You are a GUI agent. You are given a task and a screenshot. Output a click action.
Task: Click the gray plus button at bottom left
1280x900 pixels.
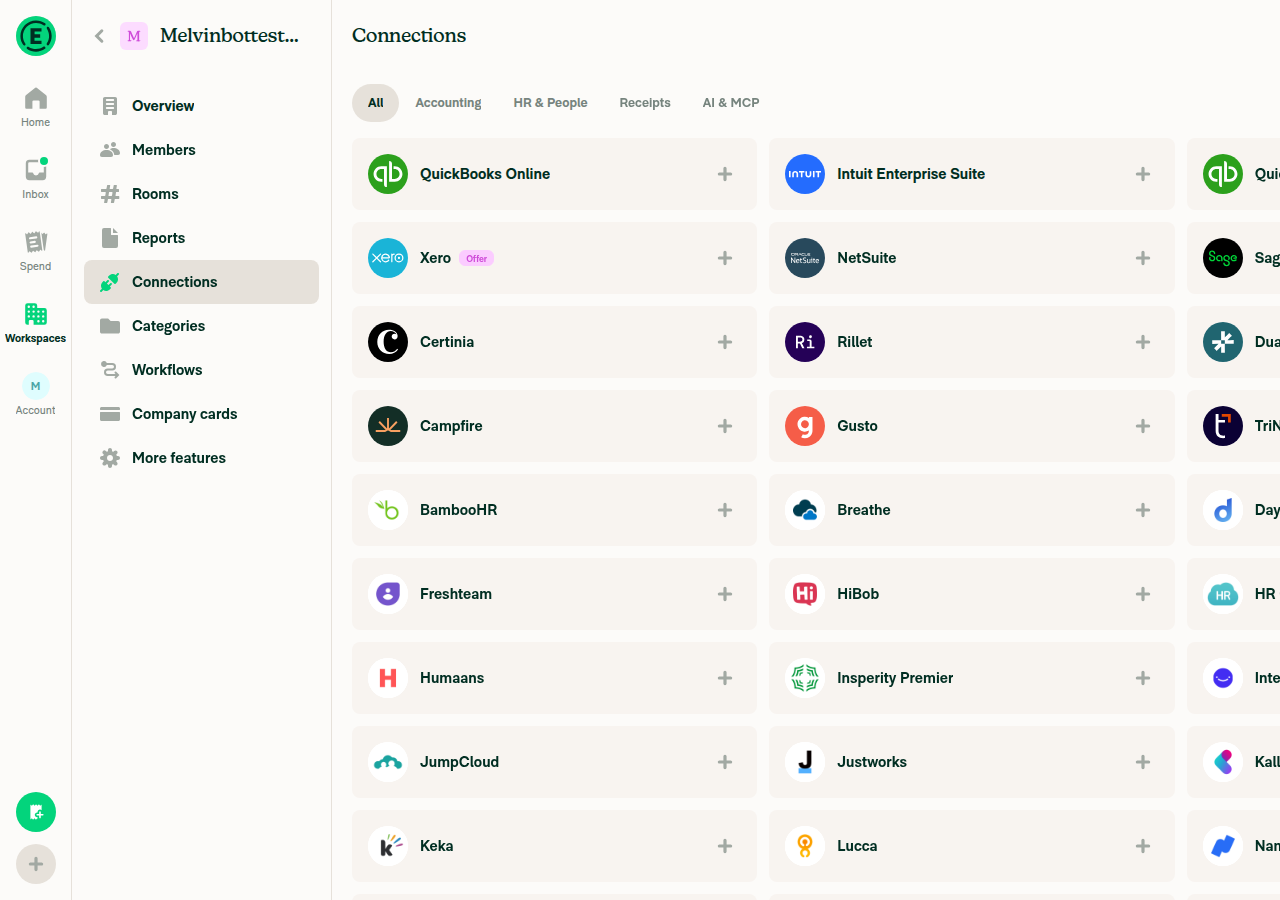coord(36,864)
